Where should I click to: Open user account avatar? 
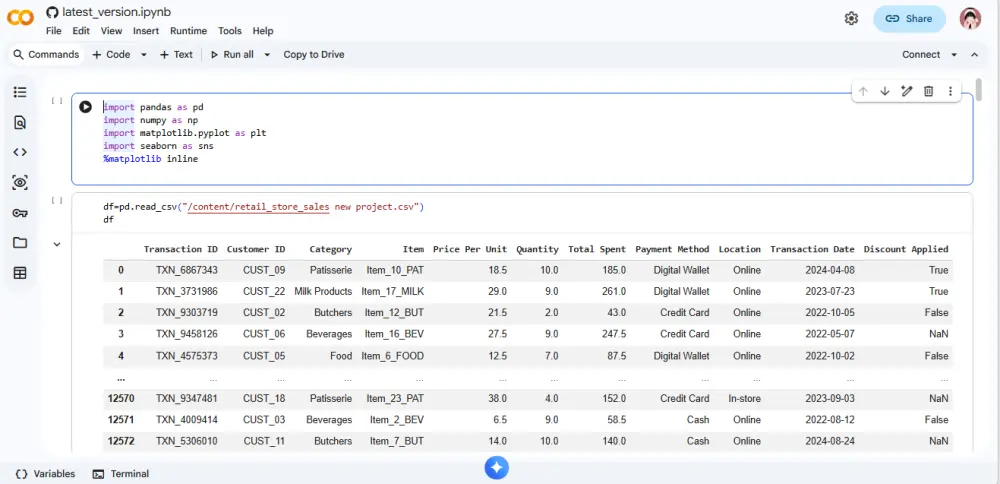coord(970,18)
